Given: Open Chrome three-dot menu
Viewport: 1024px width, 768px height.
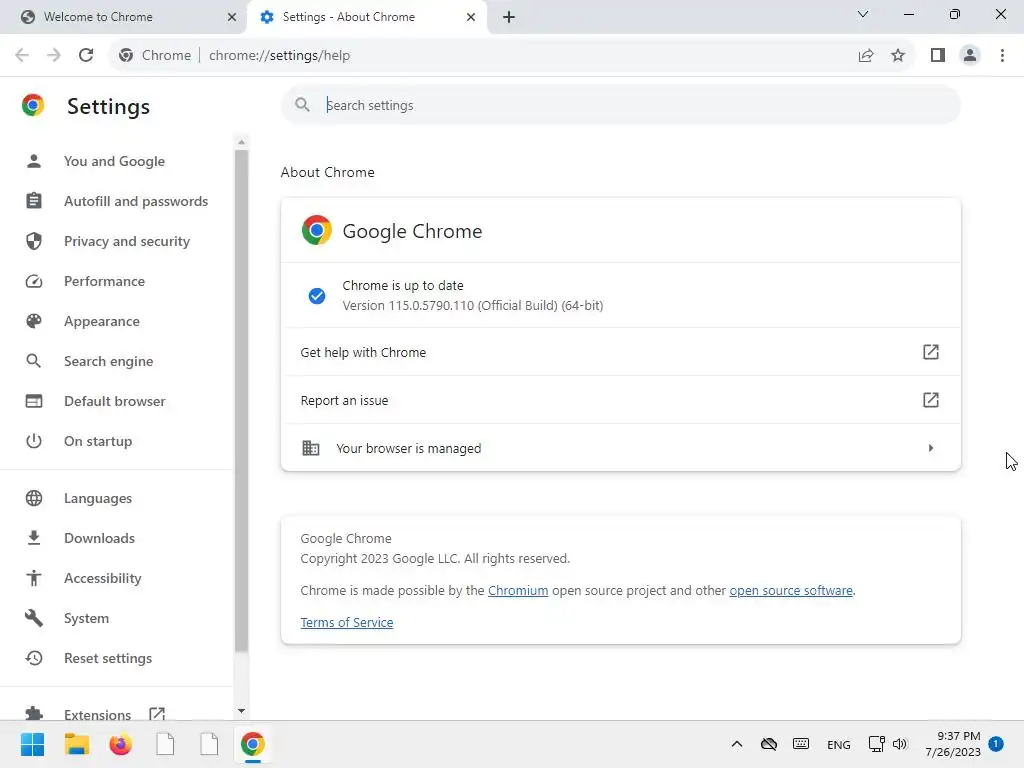Looking at the screenshot, I should pos(1002,56).
